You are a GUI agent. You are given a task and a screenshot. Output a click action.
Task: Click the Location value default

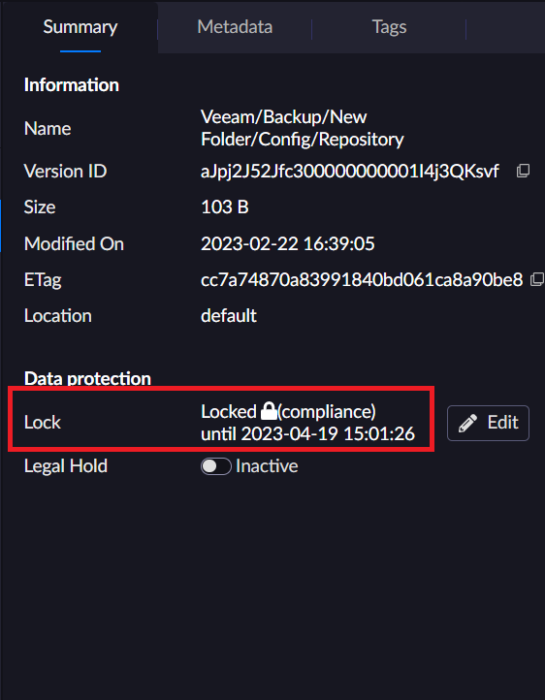[x=229, y=316]
